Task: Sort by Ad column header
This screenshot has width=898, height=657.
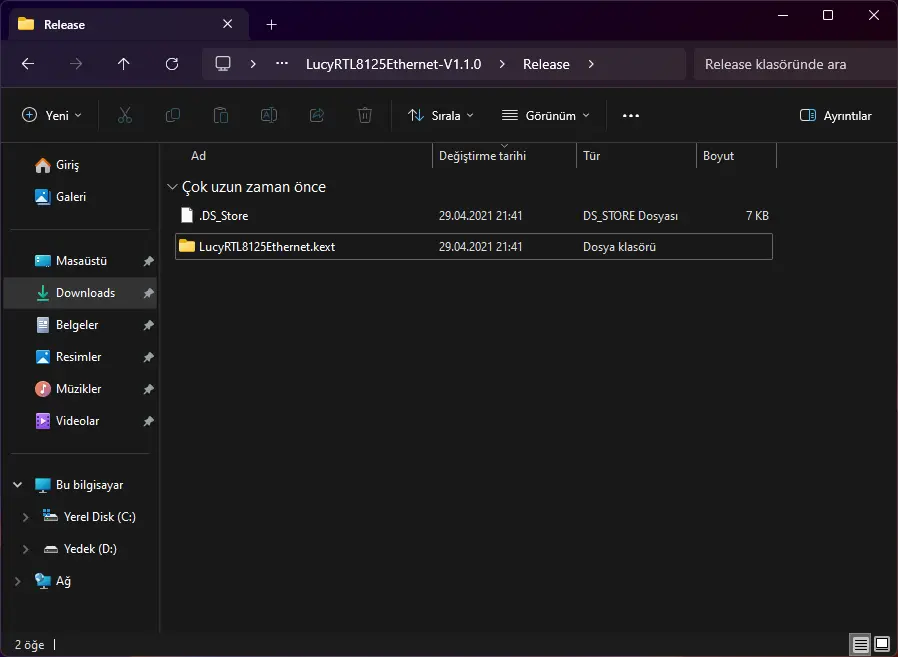Action: pyautogui.click(x=304, y=156)
